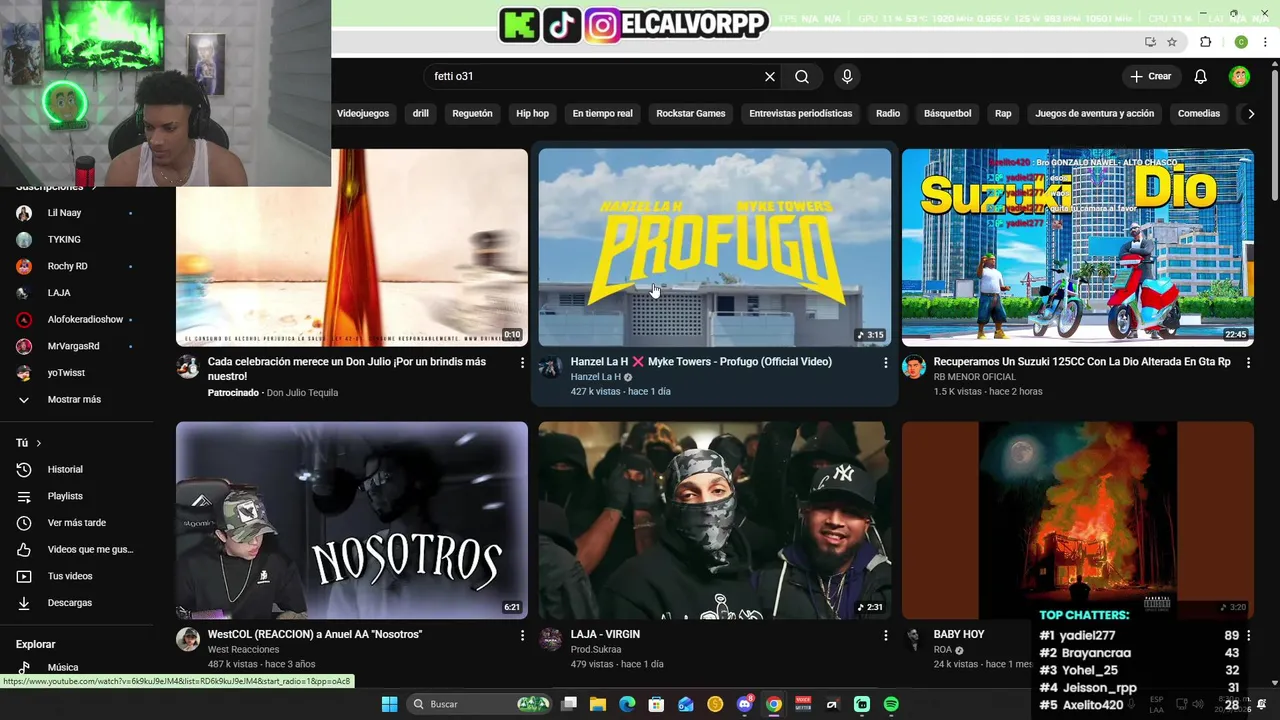The image size is (1280, 720).
Task: Select Juegos de aventura y acción chip
Action: coord(1095,114)
